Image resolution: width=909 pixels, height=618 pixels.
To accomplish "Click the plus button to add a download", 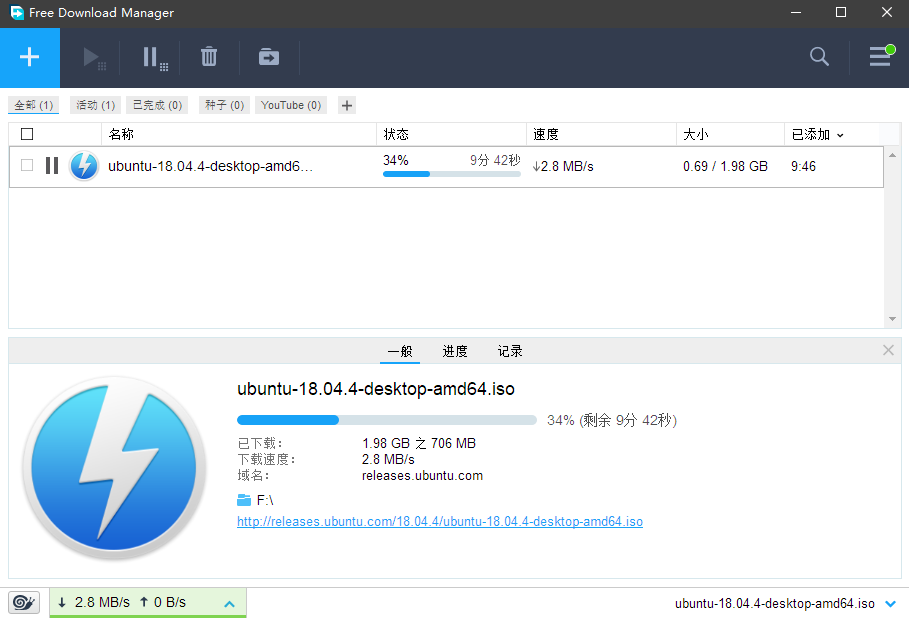I will point(30,57).
